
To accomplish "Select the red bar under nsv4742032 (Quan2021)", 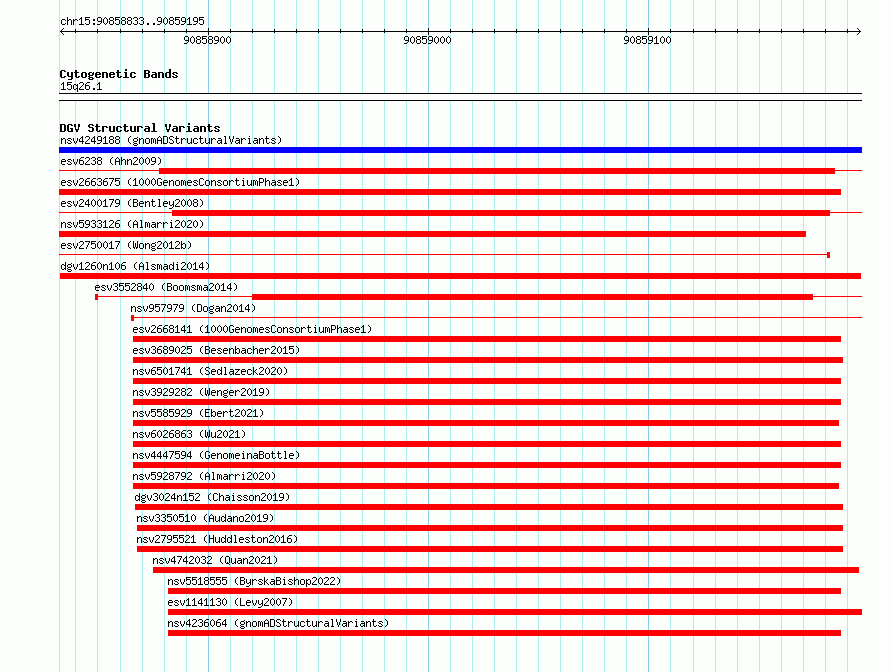I will 506,570.
